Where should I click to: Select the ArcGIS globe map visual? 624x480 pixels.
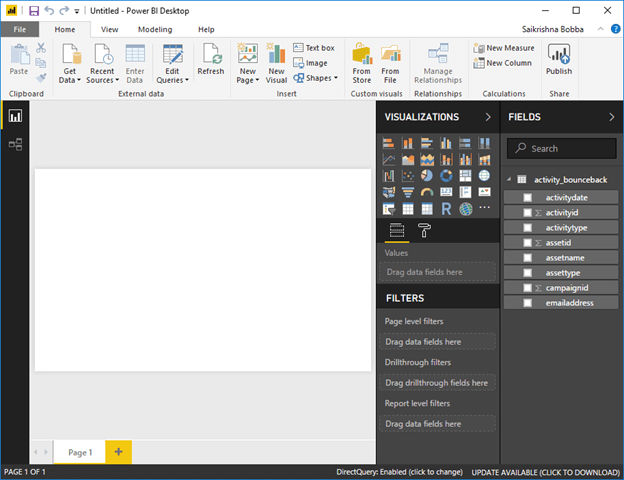pos(466,209)
